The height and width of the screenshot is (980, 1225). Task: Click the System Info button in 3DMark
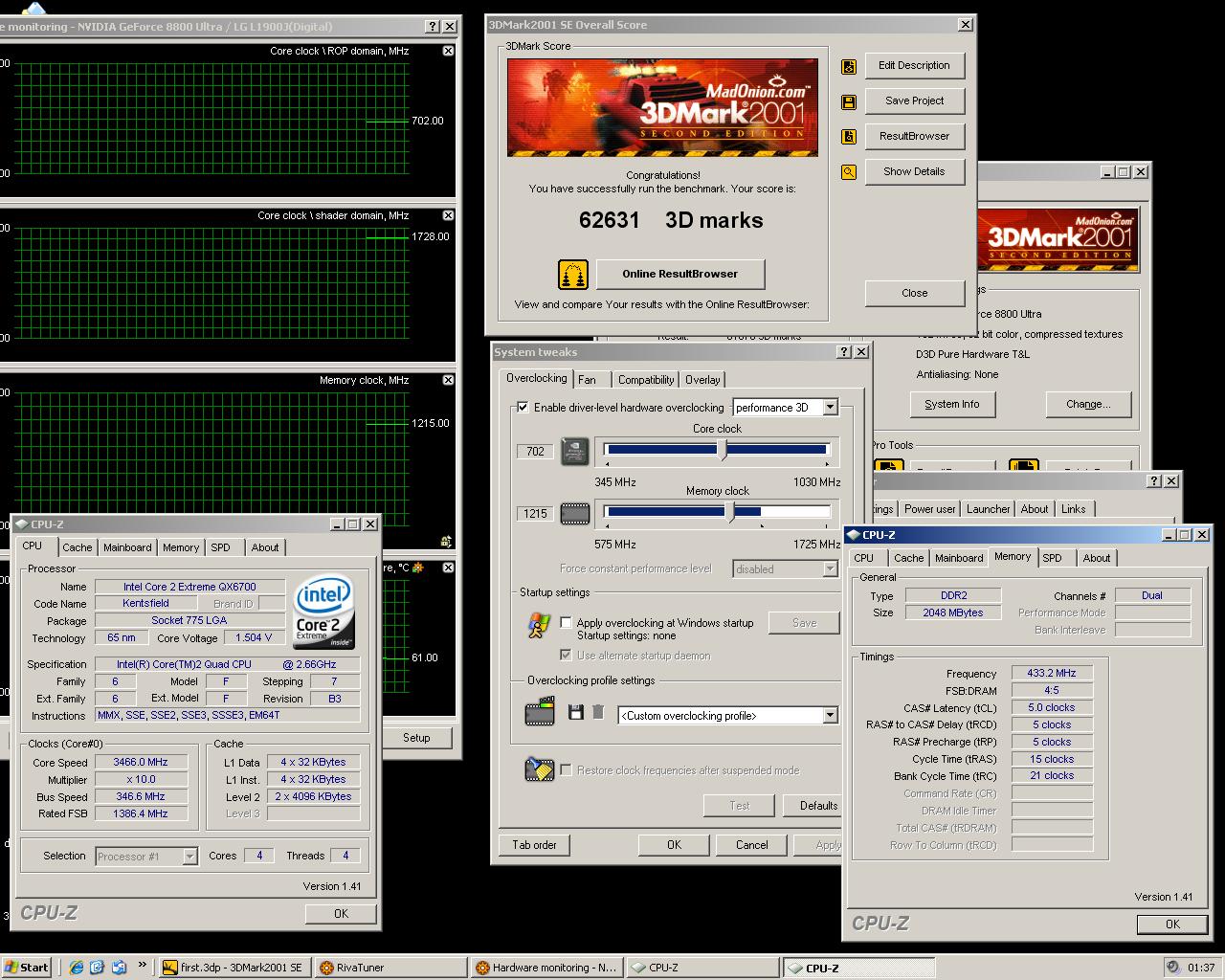[x=952, y=404]
